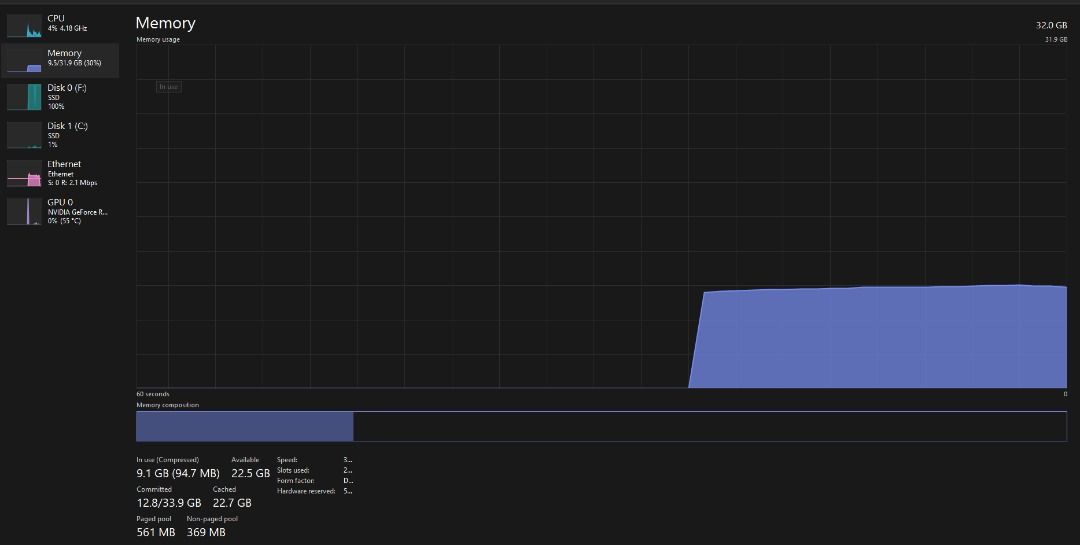Click the 32.0 GB total memory label
This screenshot has height=545, width=1080.
coord(1051,24)
